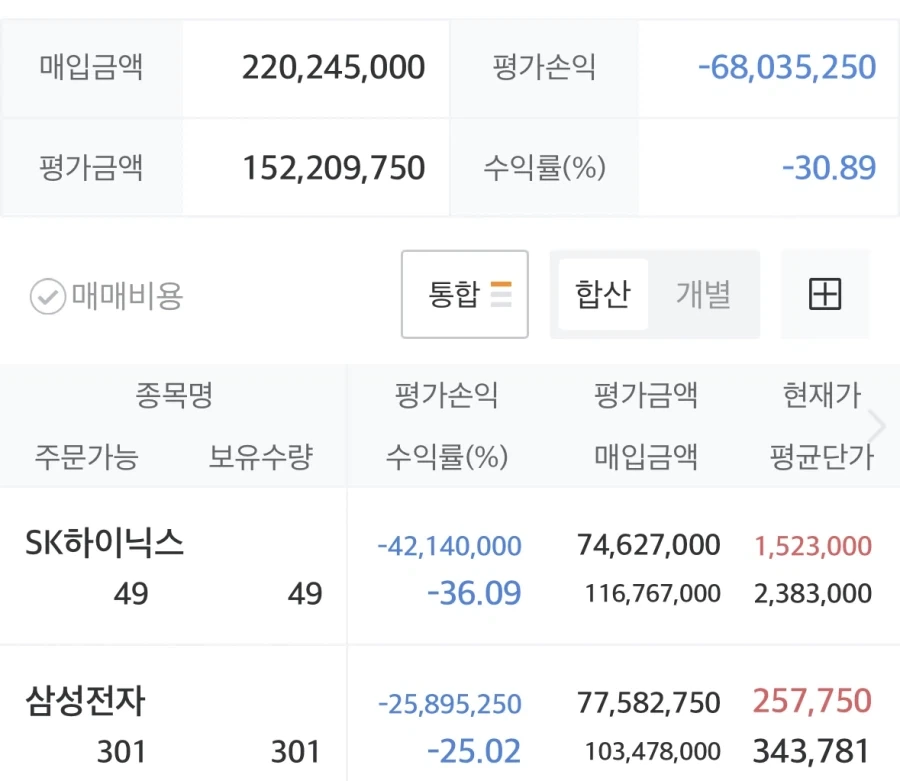Viewport: 900px width, 781px height.
Task: Click the 수익률(%) table column header
Action: (x=447, y=457)
